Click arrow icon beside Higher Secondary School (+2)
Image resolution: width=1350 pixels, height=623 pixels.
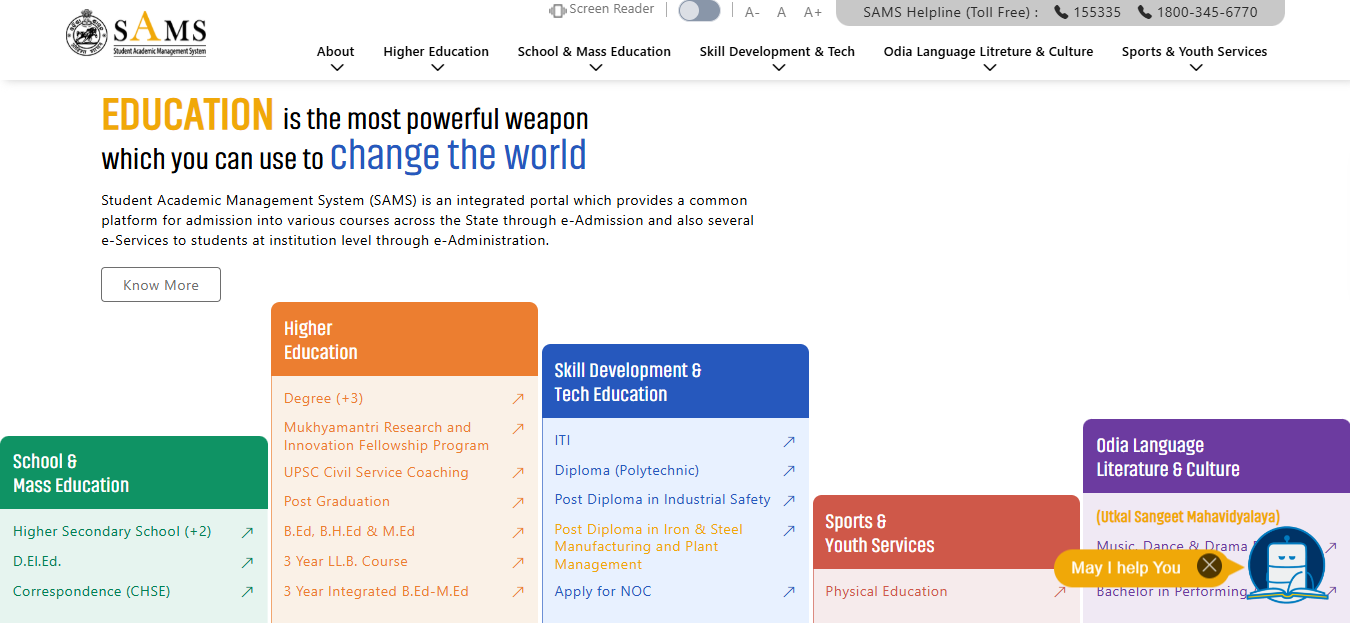(x=247, y=533)
